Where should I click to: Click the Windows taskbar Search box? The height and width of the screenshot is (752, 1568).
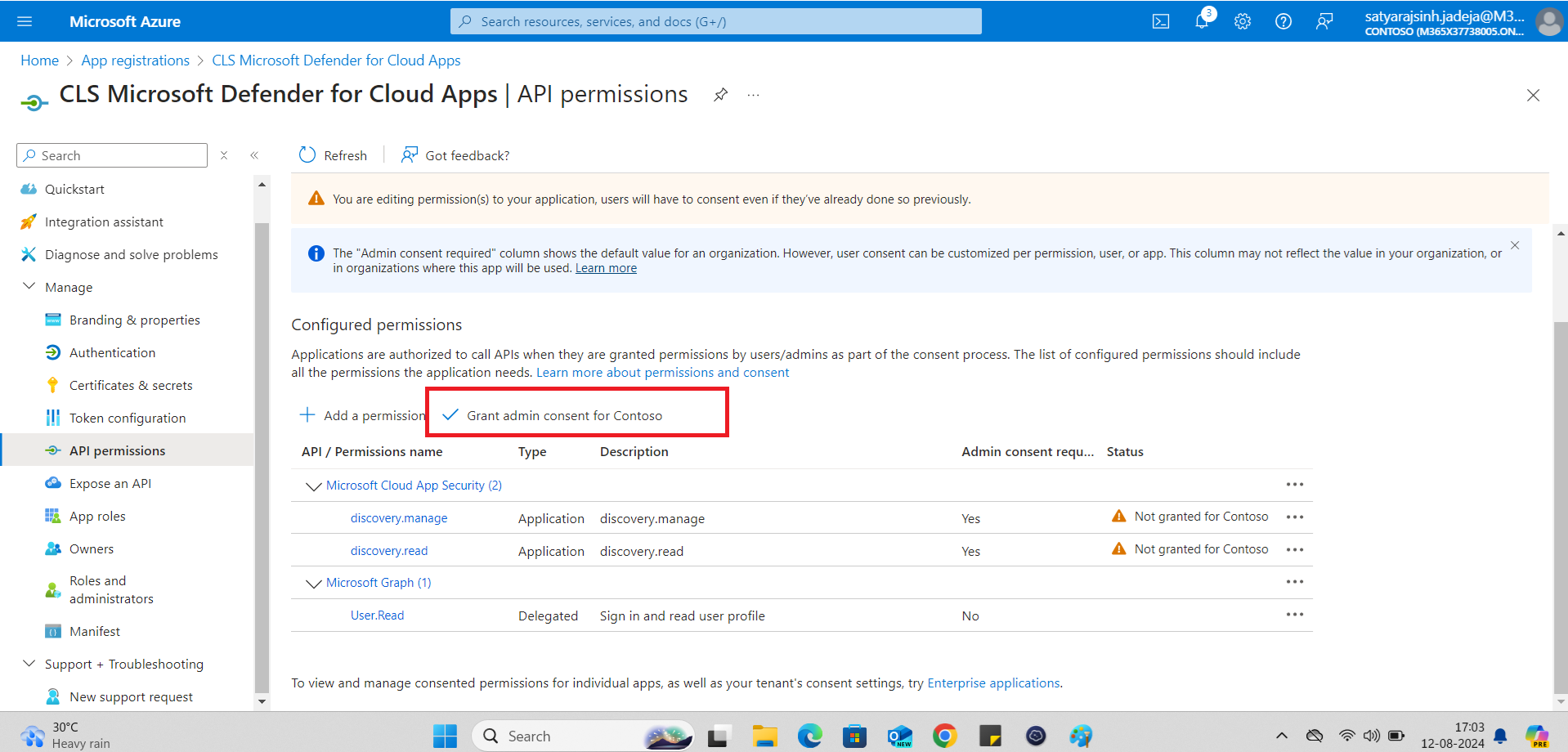pos(584,736)
